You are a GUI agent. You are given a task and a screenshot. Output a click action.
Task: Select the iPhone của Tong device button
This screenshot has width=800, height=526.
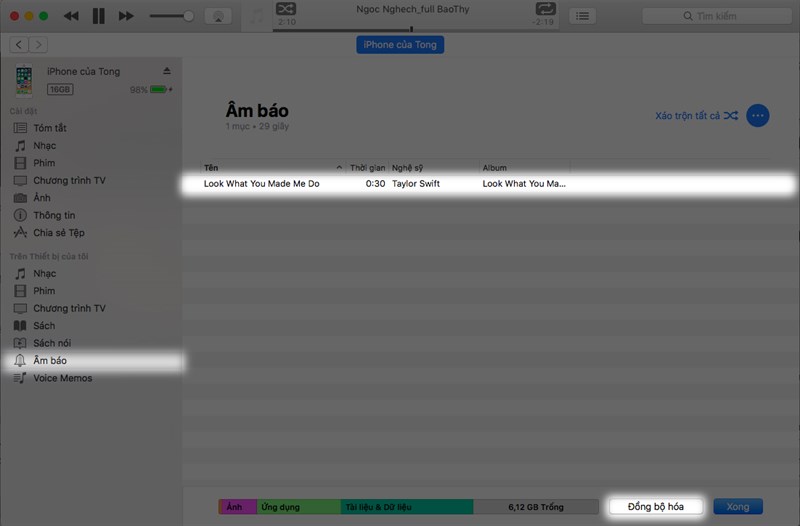(x=400, y=45)
